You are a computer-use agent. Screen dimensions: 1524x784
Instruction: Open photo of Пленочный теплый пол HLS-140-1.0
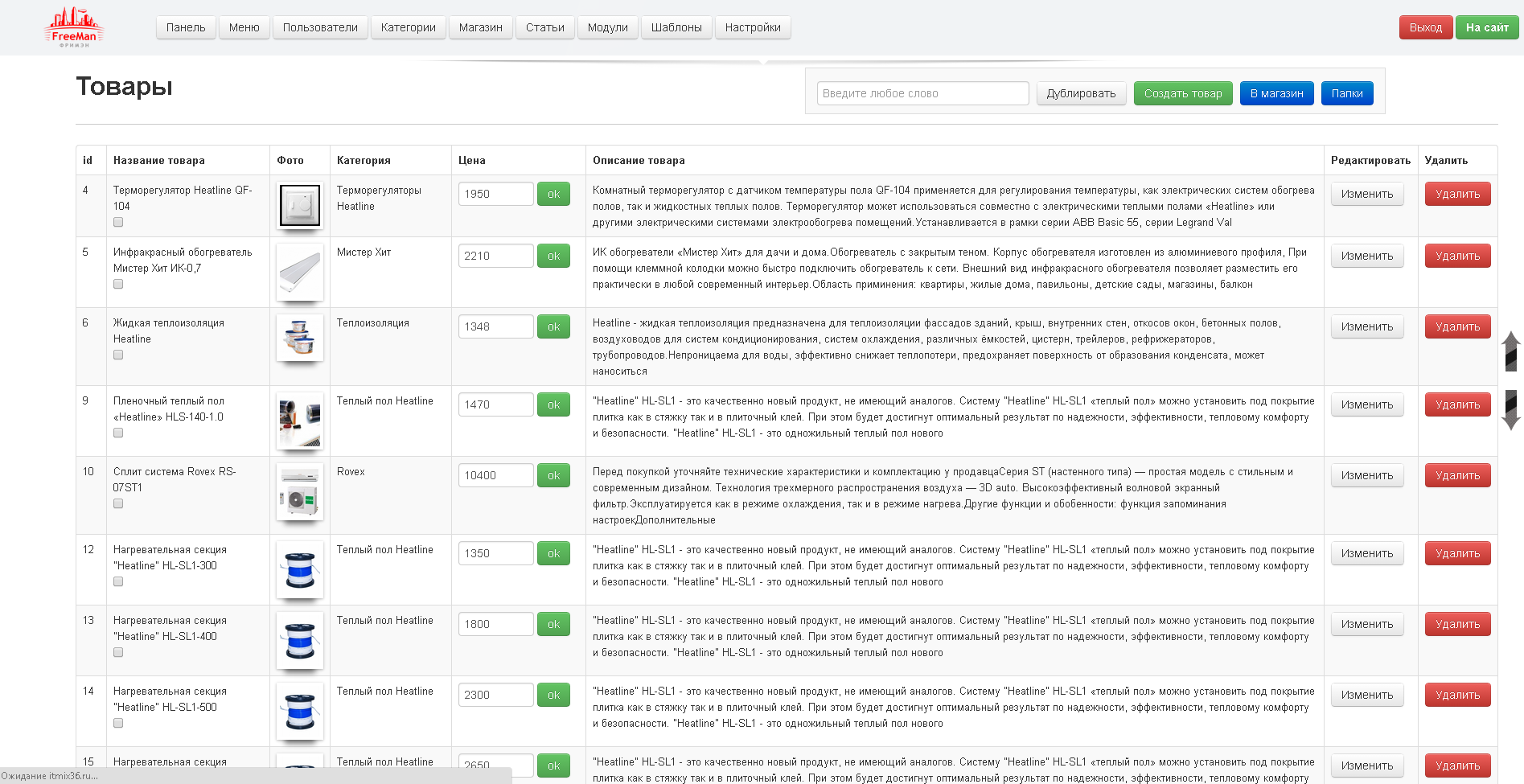(x=300, y=421)
